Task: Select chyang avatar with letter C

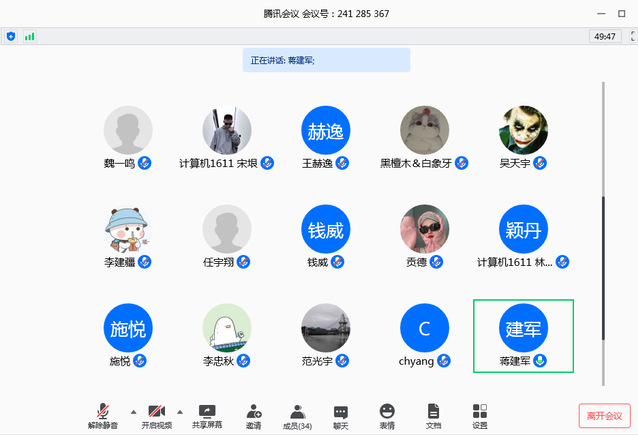Action: (425, 328)
